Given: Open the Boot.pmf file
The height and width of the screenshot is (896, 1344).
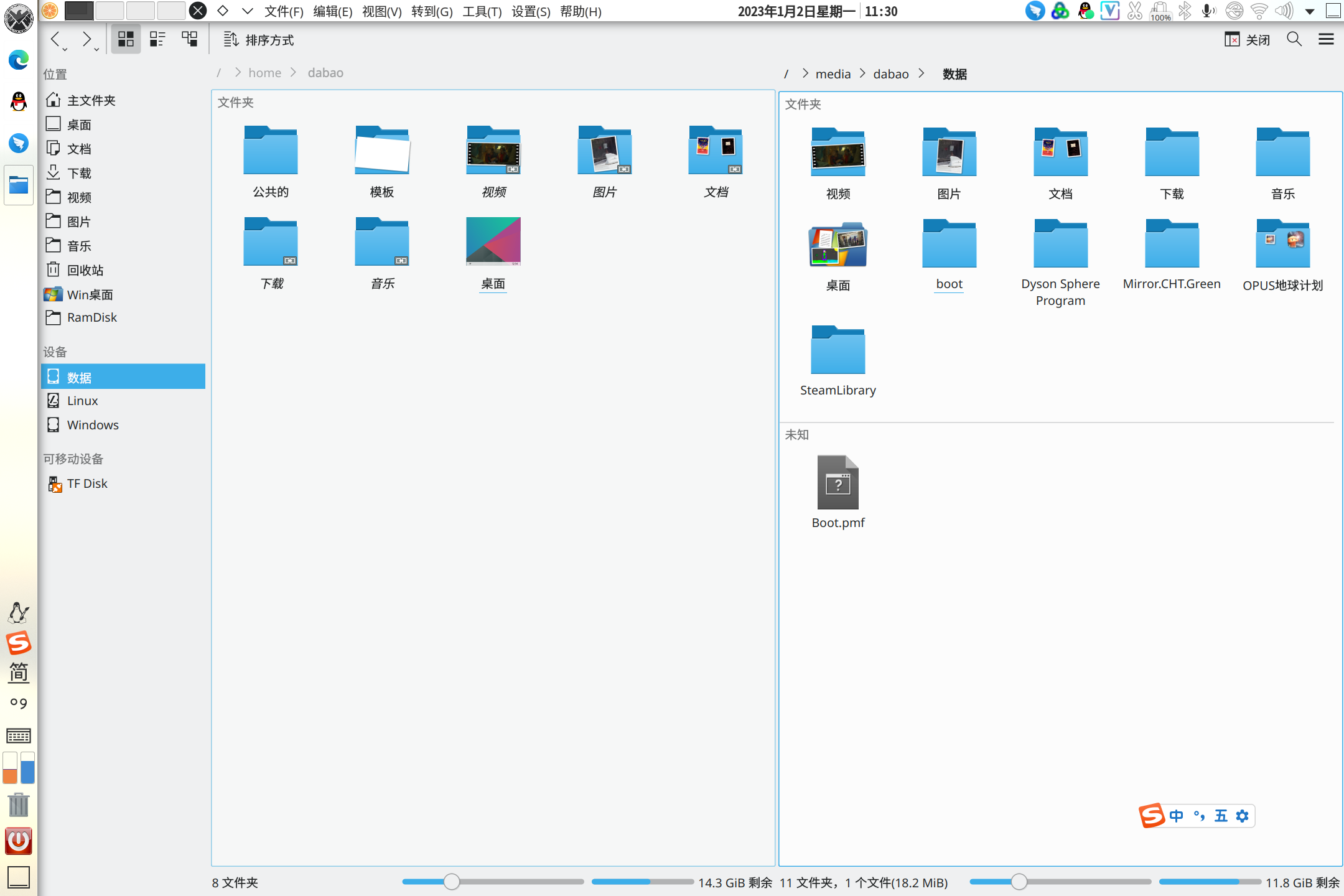Looking at the screenshot, I should coord(838,490).
